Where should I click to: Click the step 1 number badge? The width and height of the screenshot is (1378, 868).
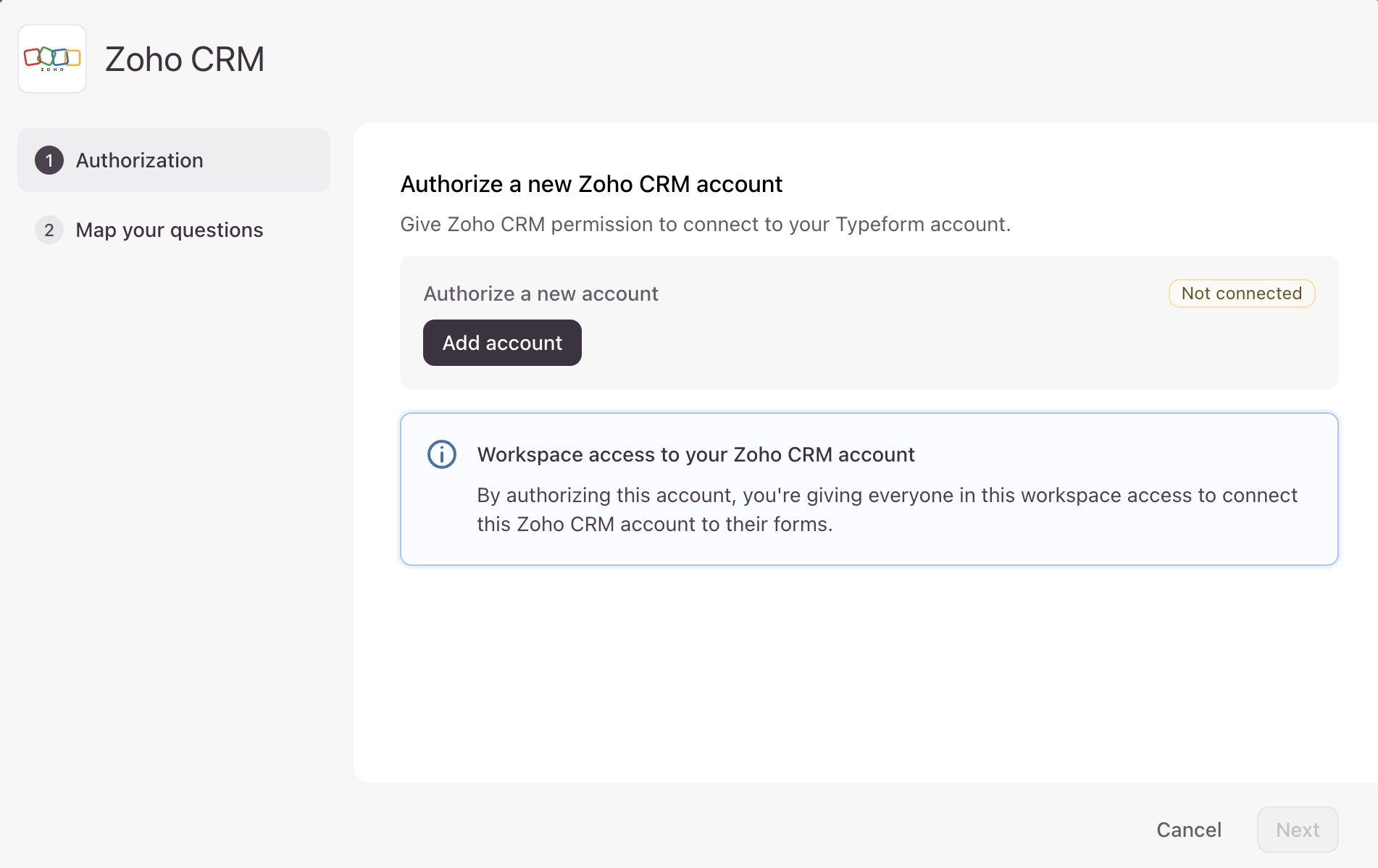click(x=49, y=160)
